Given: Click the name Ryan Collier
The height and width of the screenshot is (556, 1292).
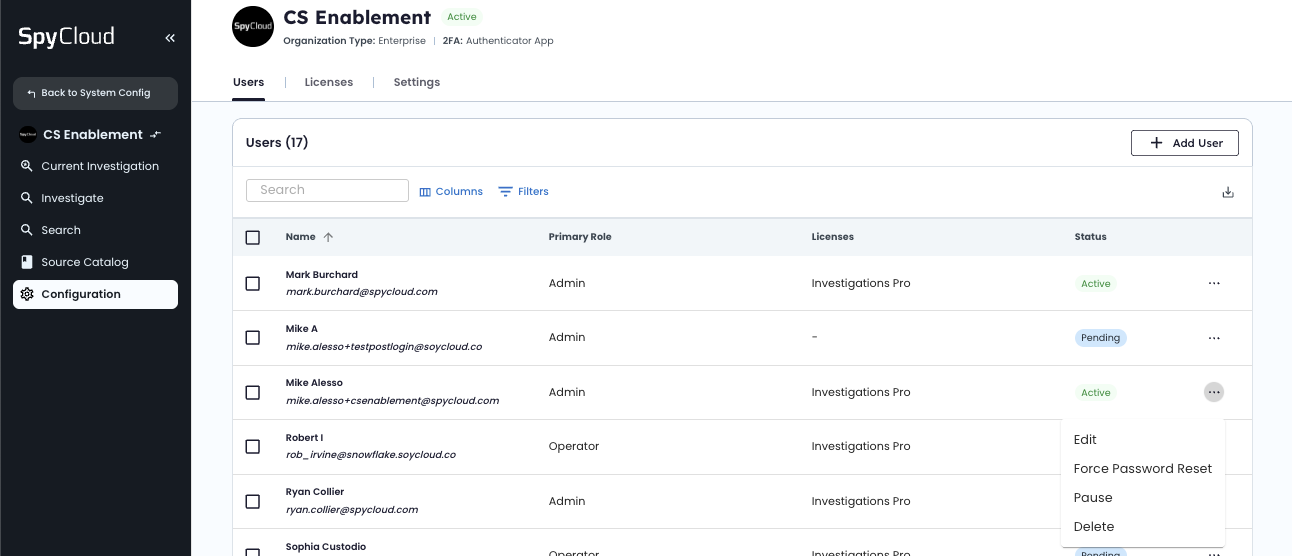Looking at the screenshot, I should 314,492.
